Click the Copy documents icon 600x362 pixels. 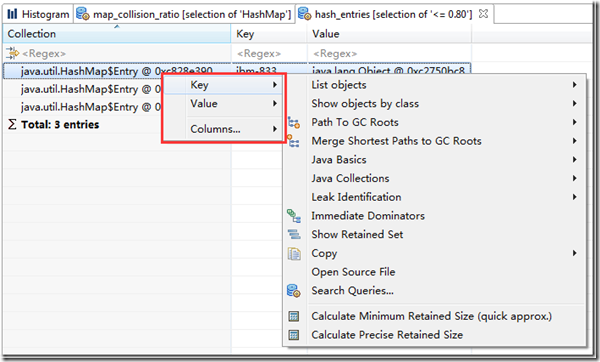(294, 253)
